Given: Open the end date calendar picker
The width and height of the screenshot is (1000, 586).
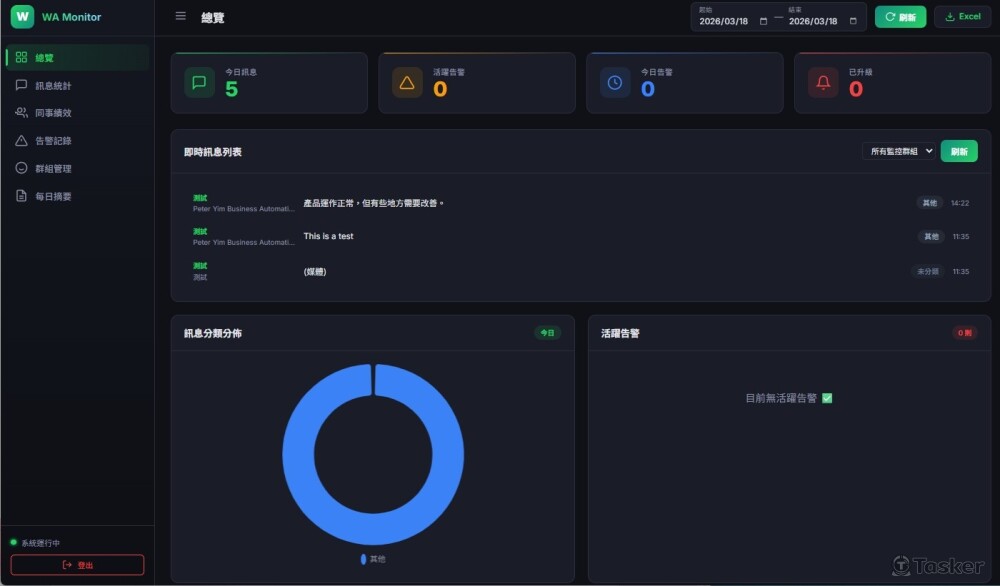Looking at the screenshot, I should point(853,21).
